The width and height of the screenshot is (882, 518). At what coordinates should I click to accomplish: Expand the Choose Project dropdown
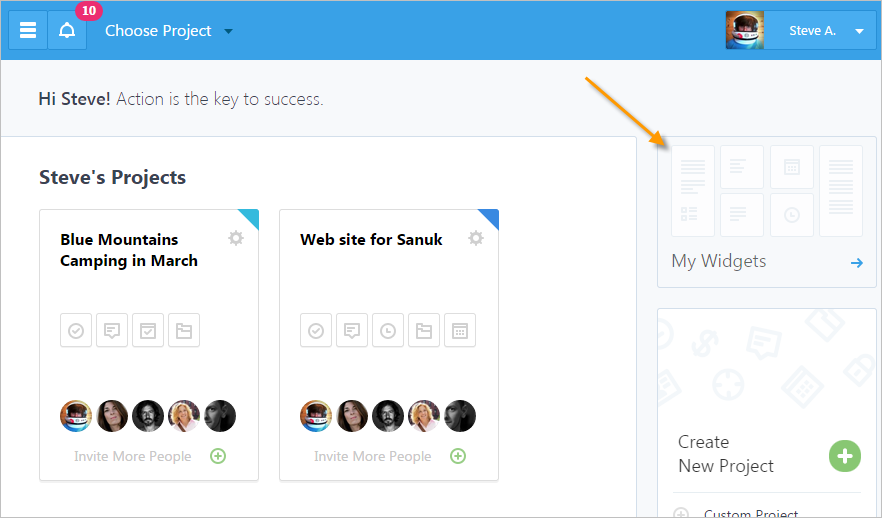[169, 31]
